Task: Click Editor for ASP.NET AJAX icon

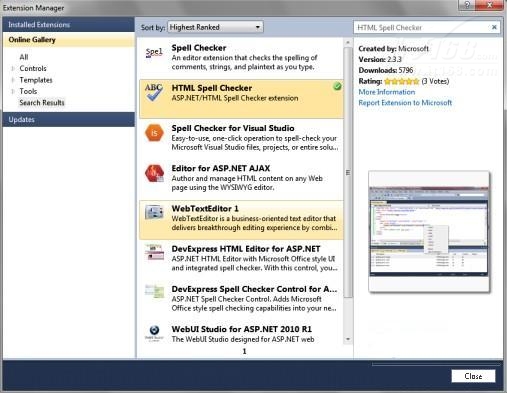Action: tap(154, 173)
